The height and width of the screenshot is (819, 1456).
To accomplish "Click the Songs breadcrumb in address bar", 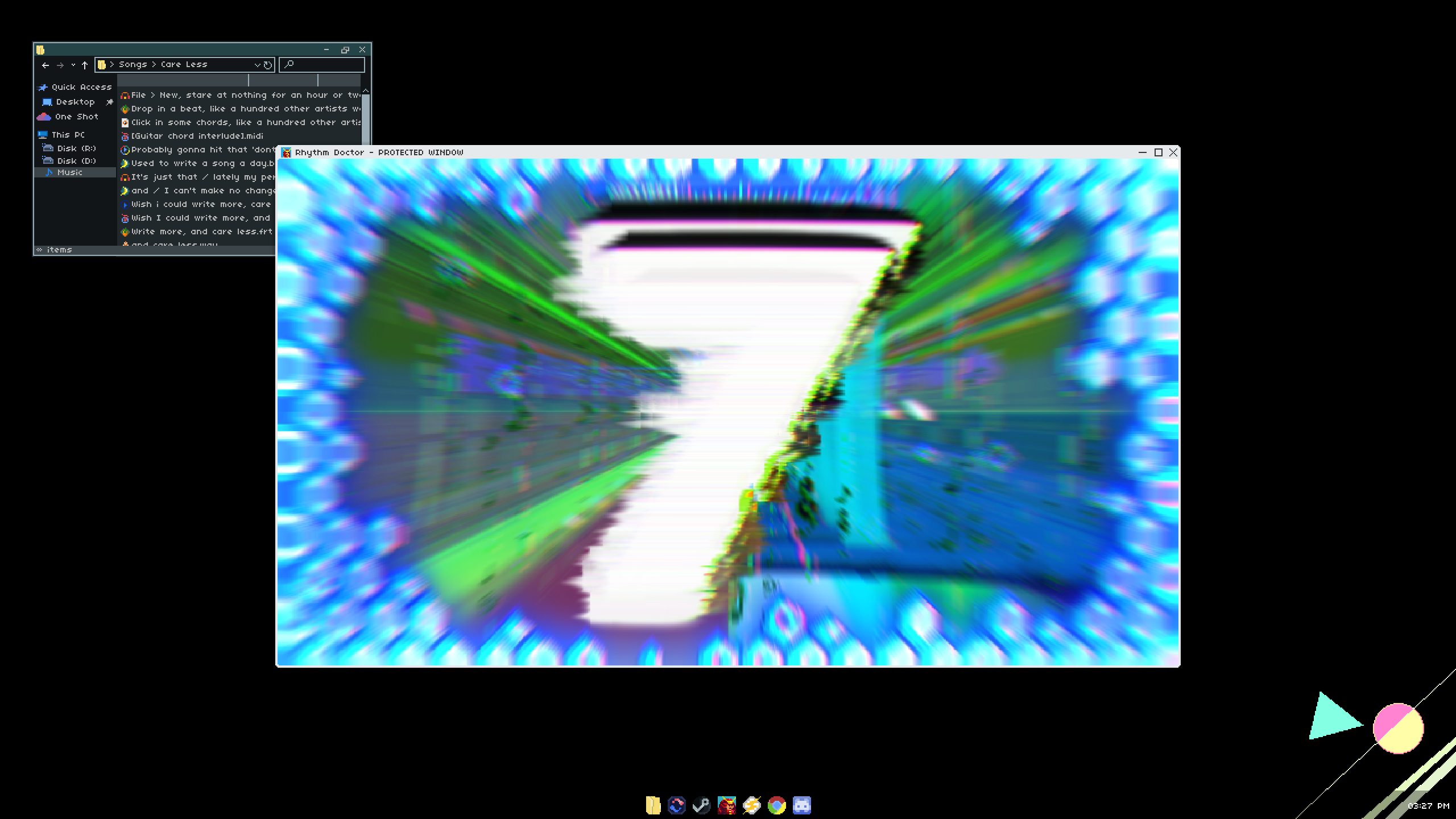I will (x=133, y=65).
